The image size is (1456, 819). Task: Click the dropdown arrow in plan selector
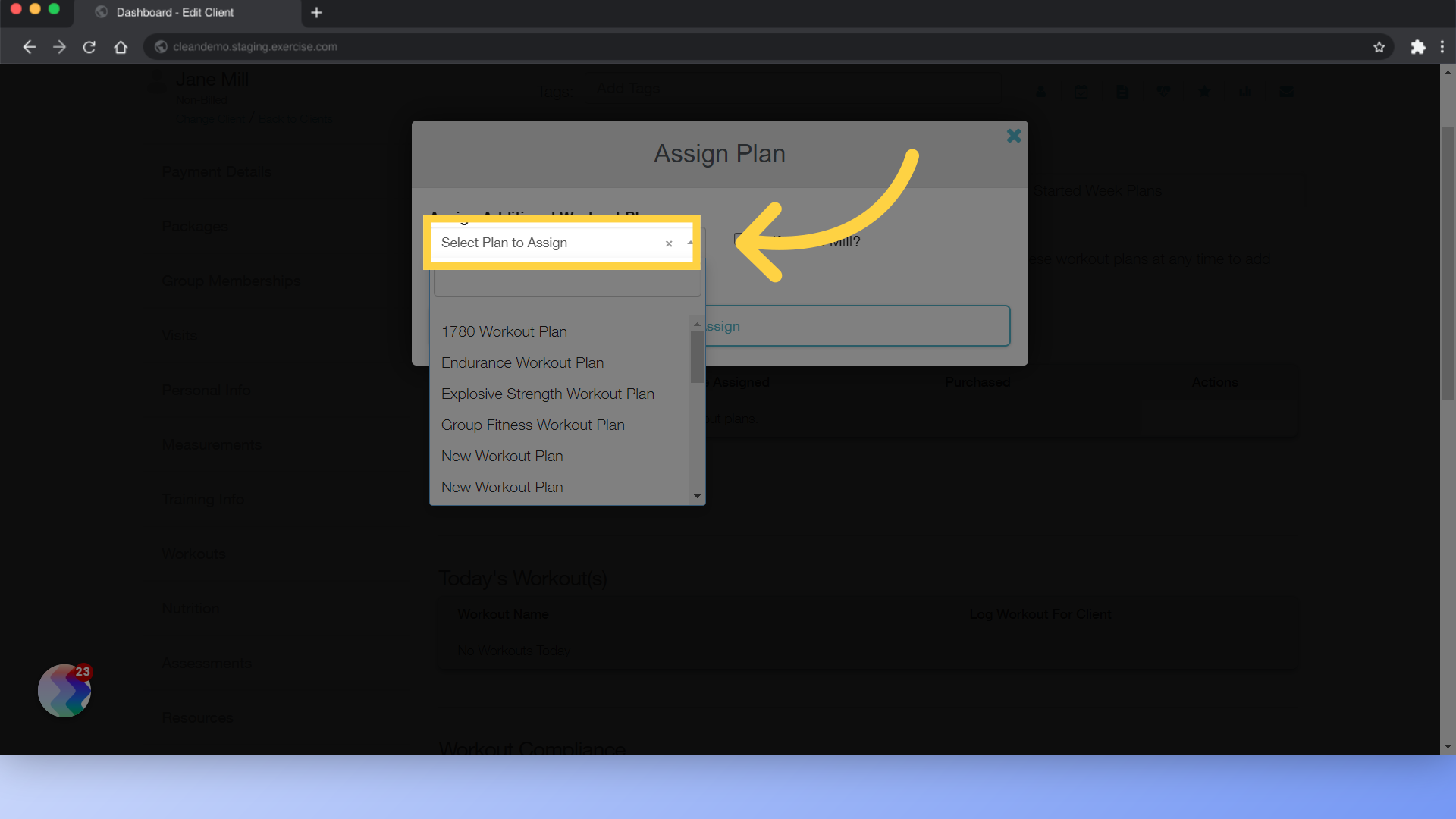coord(689,242)
